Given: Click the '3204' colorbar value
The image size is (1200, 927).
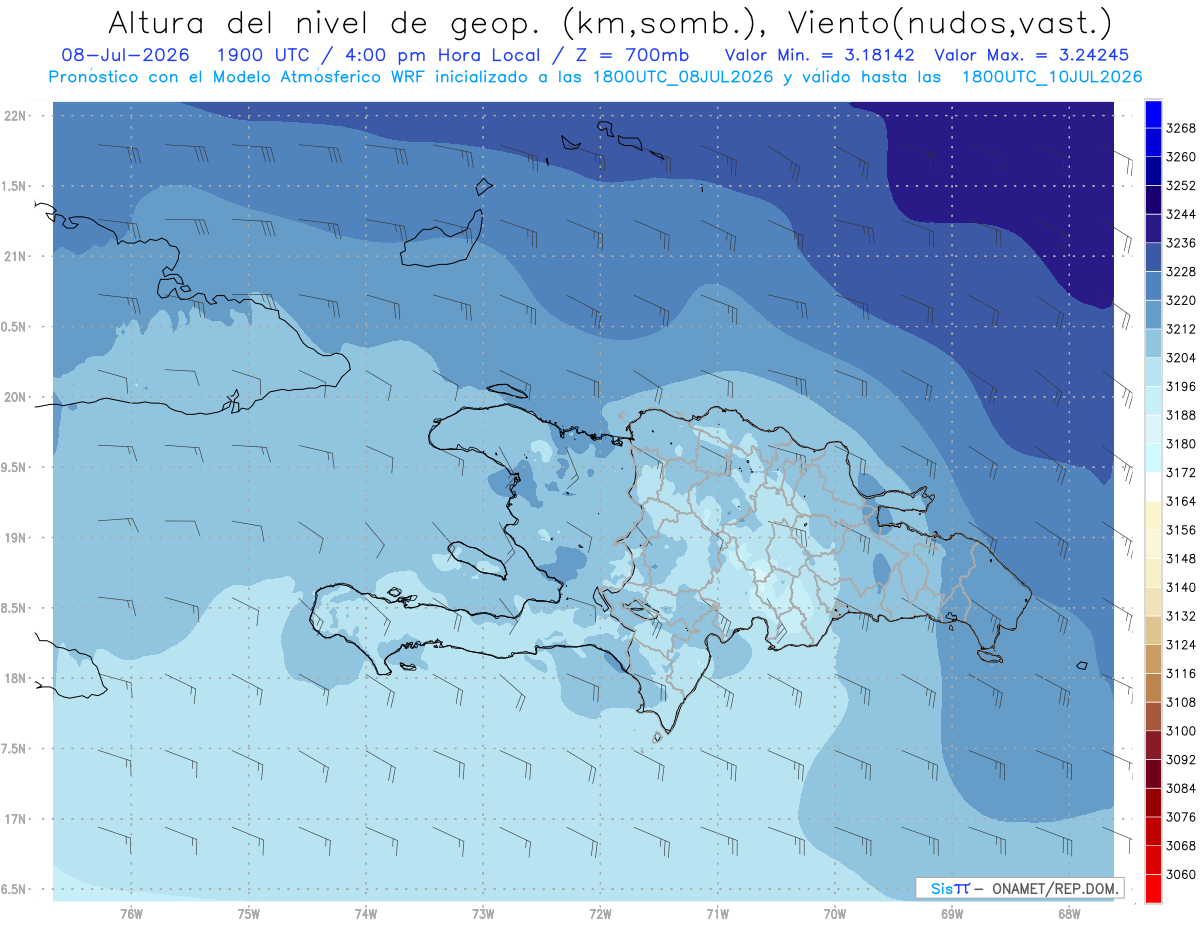Looking at the screenshot, I should (x=1180, y=358).
